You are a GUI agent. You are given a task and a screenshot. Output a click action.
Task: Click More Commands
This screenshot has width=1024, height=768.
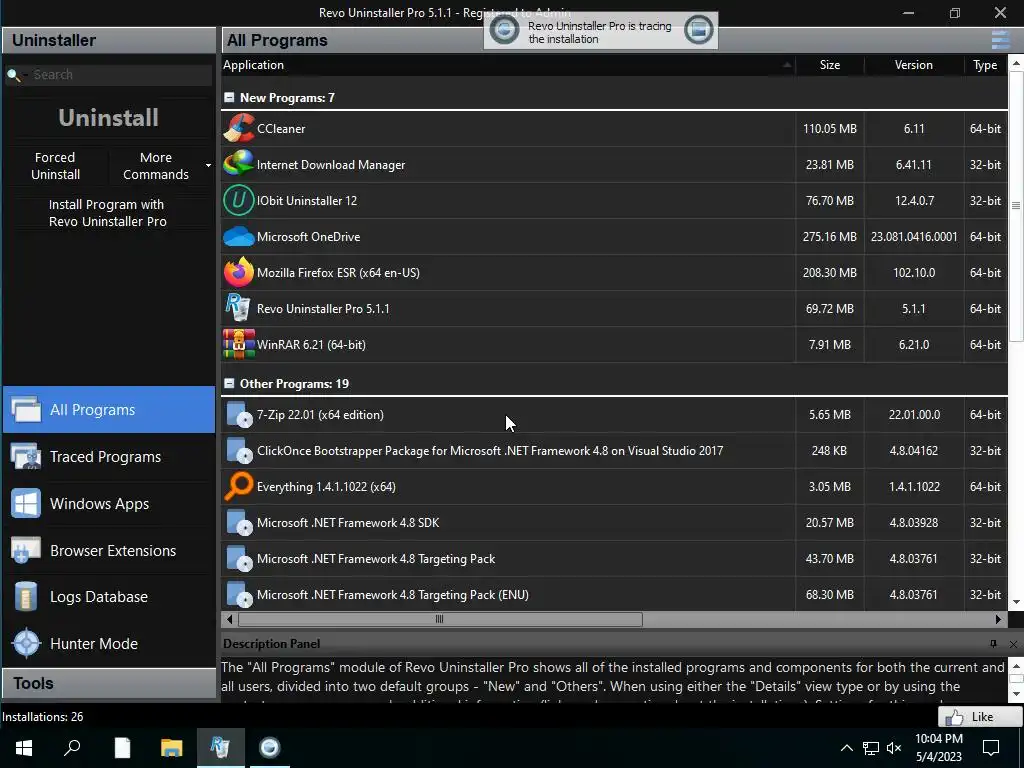pyautogui.click(x=155, y=166)
